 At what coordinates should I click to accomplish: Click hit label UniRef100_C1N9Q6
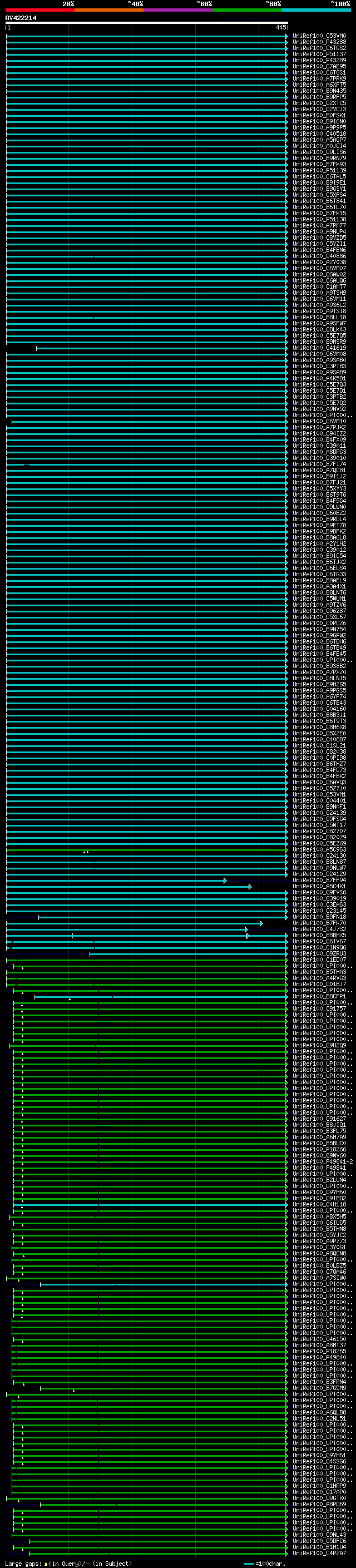(x=319, y=947)
